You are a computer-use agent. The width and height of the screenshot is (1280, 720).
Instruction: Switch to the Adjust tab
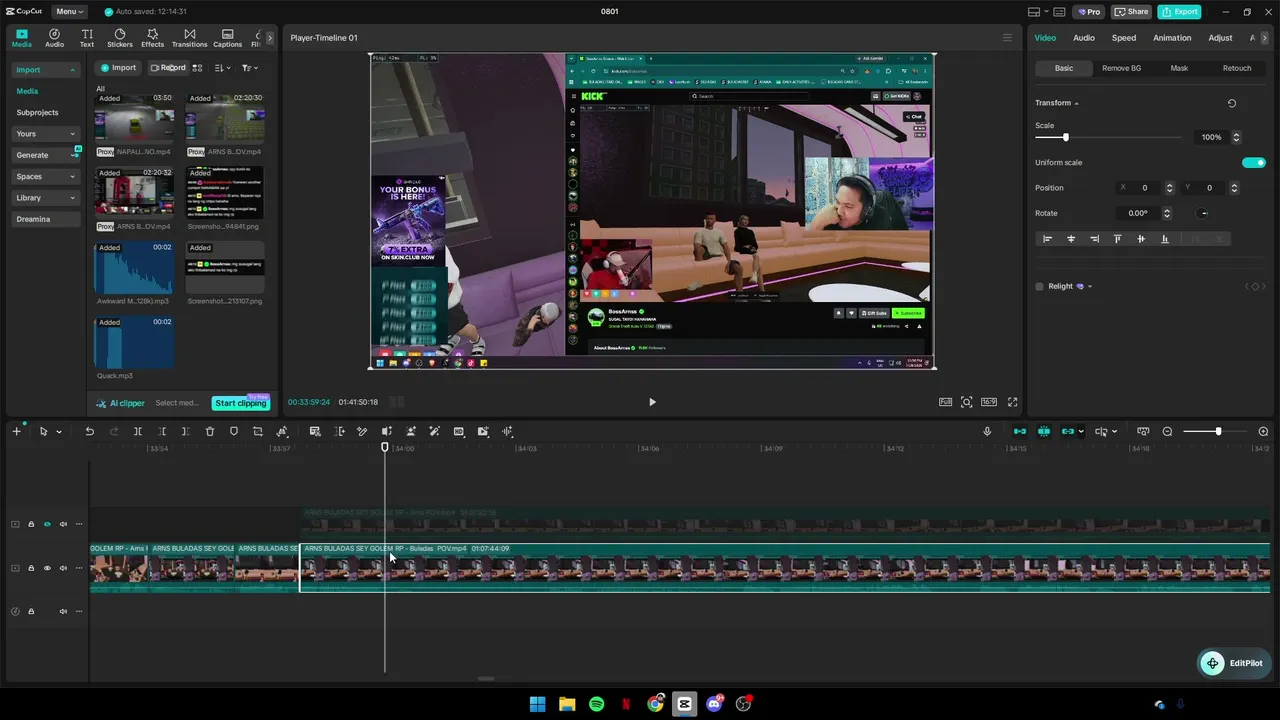click(x=1220, y=38)
